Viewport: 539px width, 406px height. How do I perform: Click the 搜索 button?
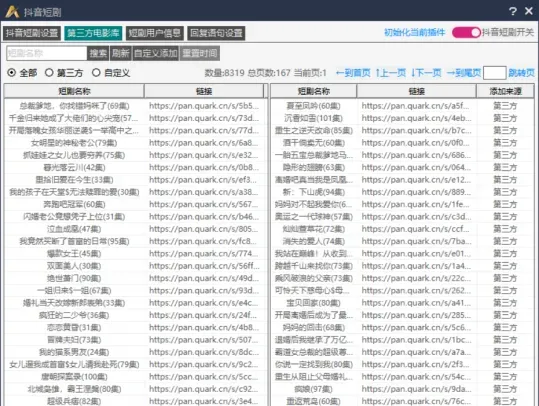click(x=98, y=53)
